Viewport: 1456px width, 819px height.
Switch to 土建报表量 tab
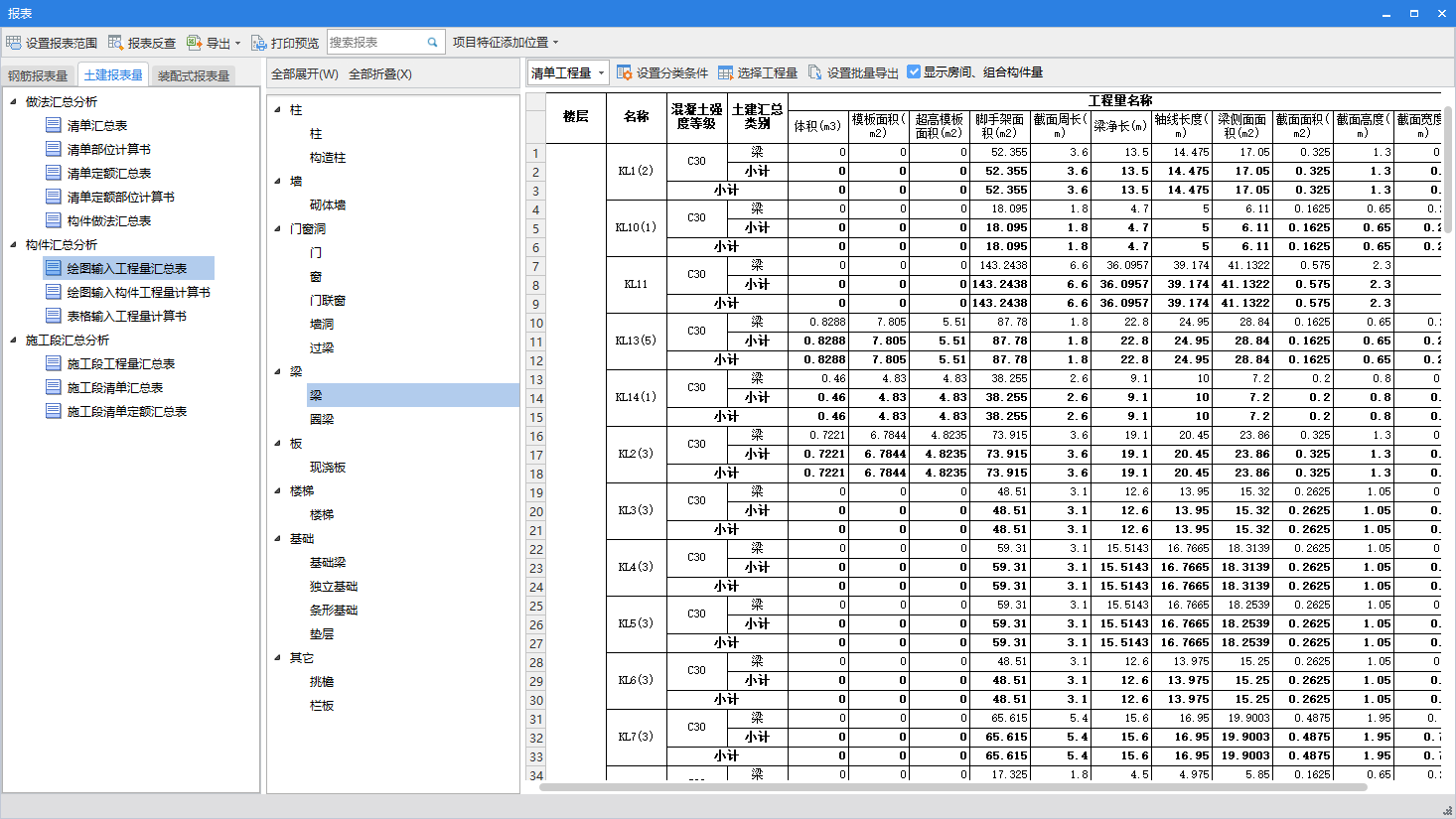[x=113, y=74]
